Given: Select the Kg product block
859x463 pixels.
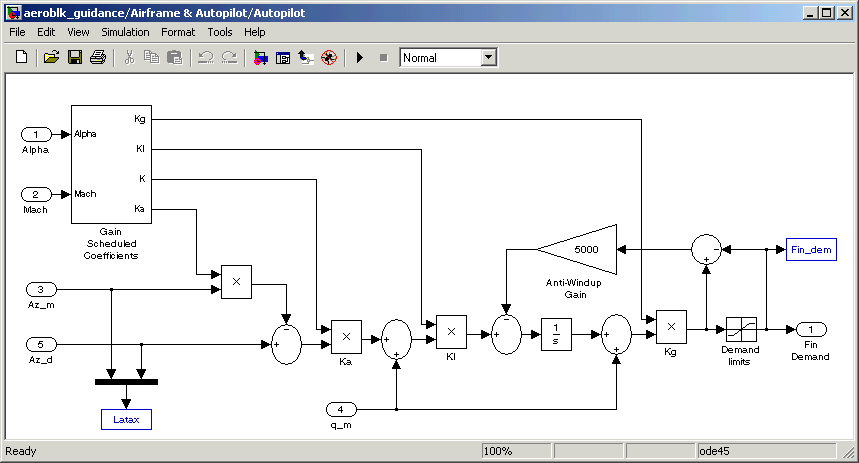Looking at the screenshot, I should point(671,327).
